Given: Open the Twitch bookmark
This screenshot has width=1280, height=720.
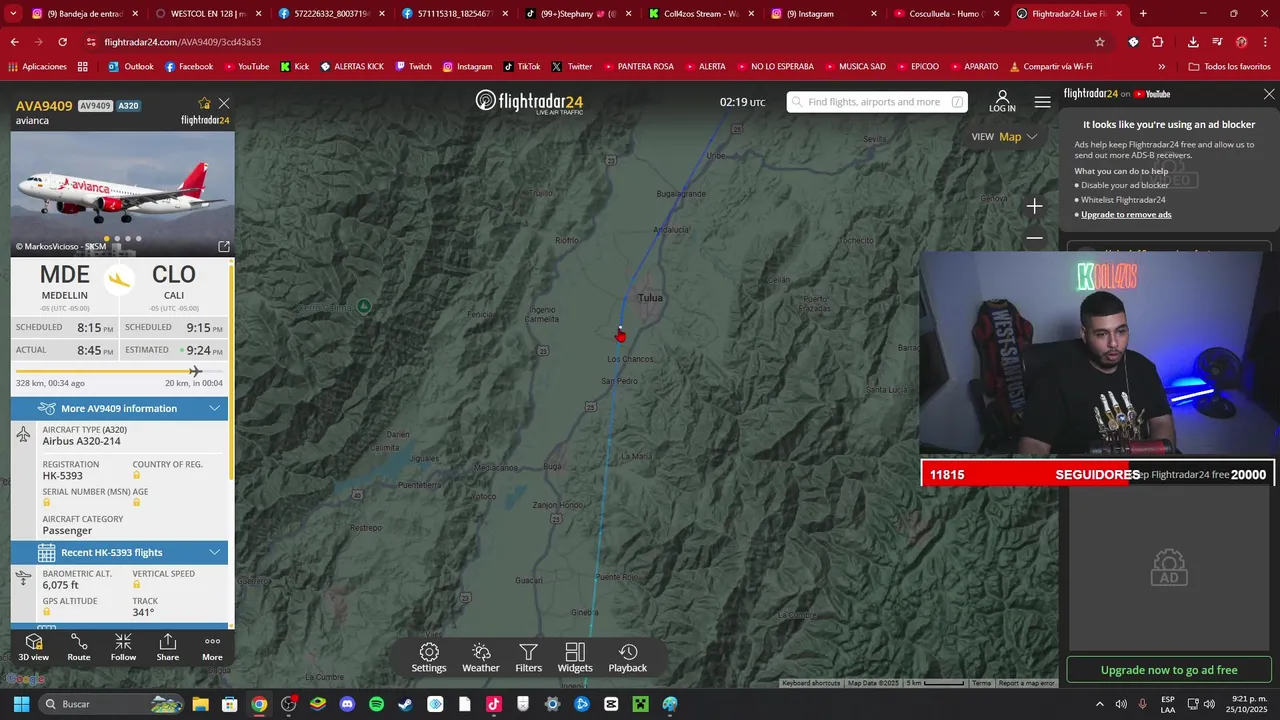Looking at the screenshot, I should click(413, 67).
